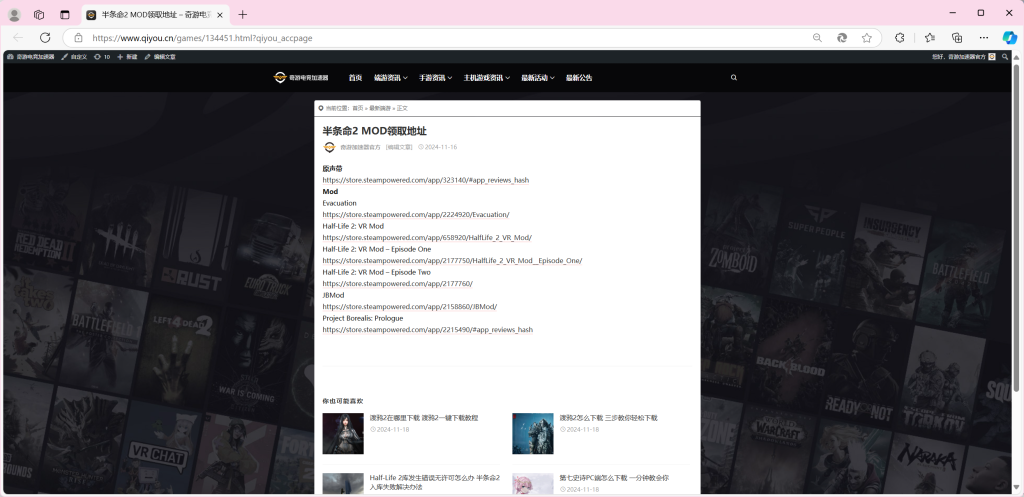Click the zoom magnifier in address bar
This screenshot has width=1024, height=497.
click(817, 38)
